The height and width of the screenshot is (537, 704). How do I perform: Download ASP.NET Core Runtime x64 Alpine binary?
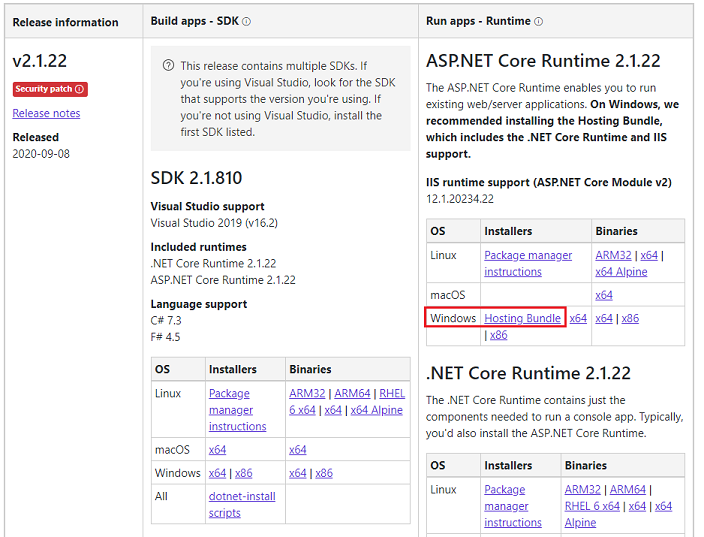coord(621,272)
